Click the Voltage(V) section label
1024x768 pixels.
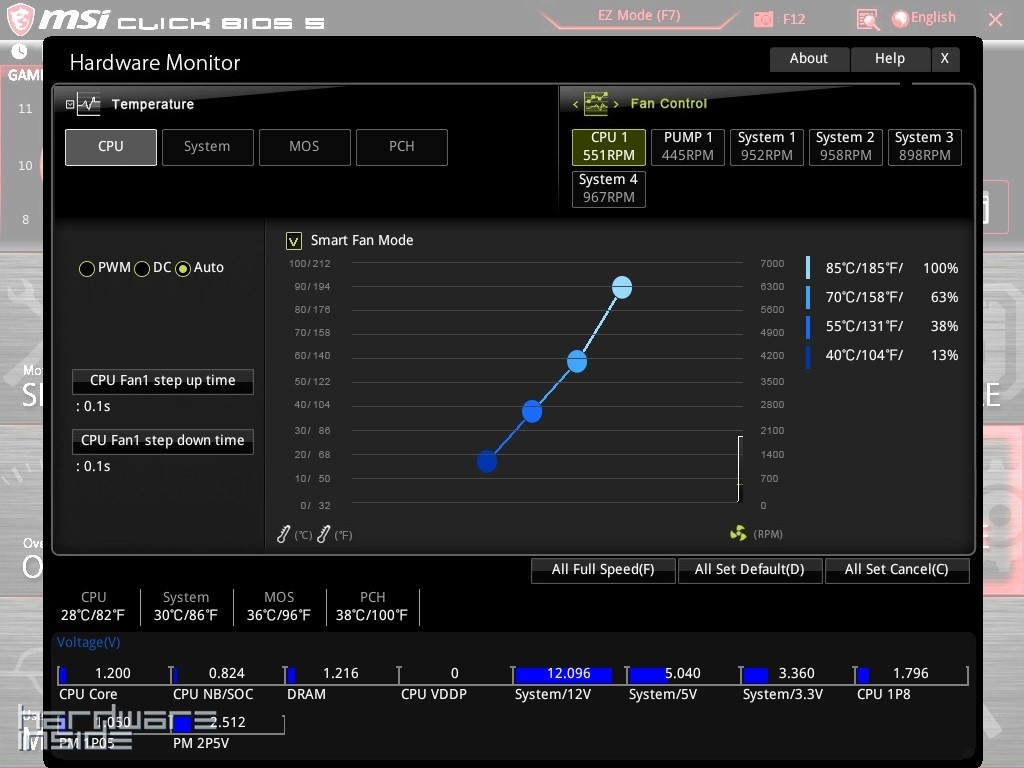point(88,643)
